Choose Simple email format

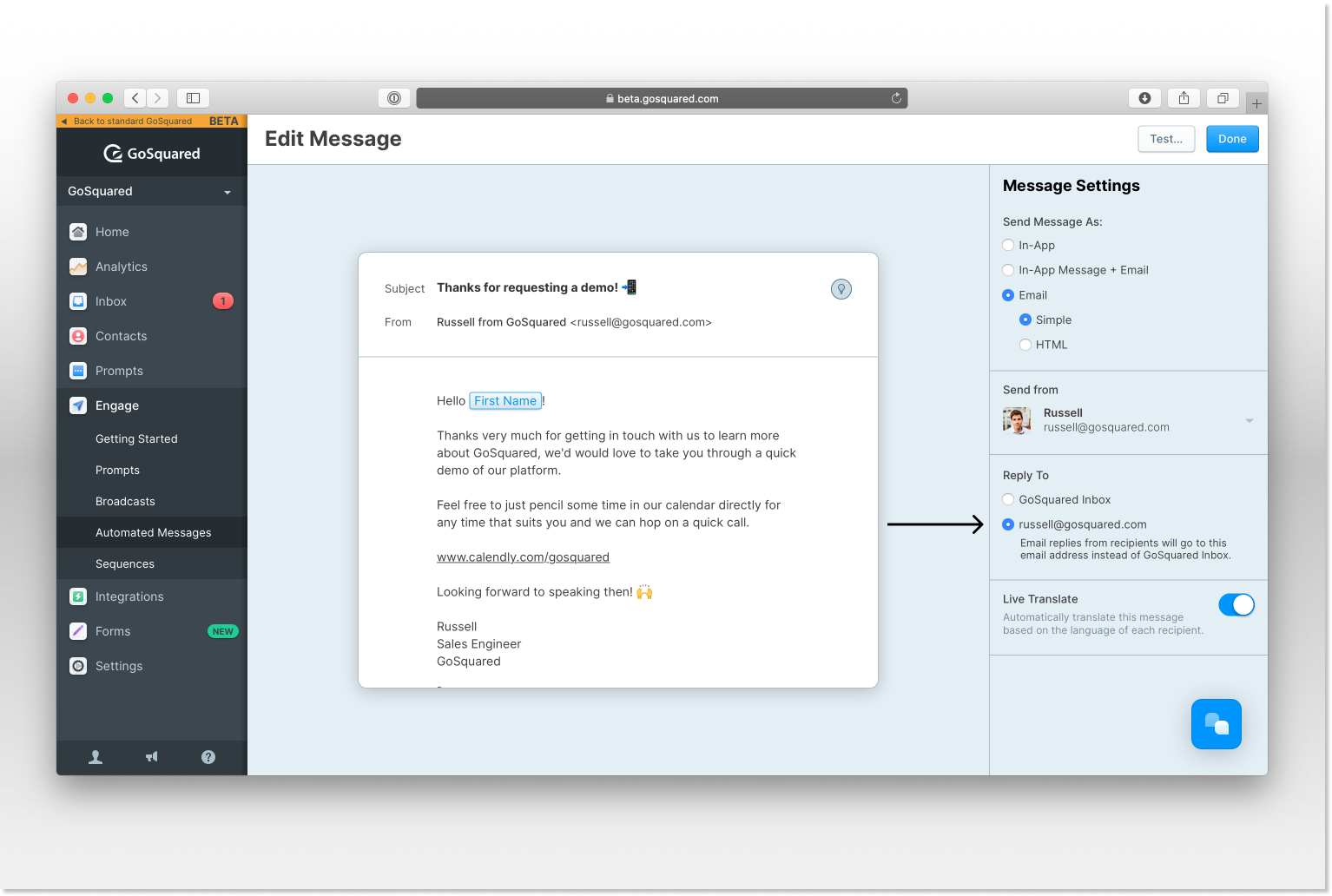1025,320
